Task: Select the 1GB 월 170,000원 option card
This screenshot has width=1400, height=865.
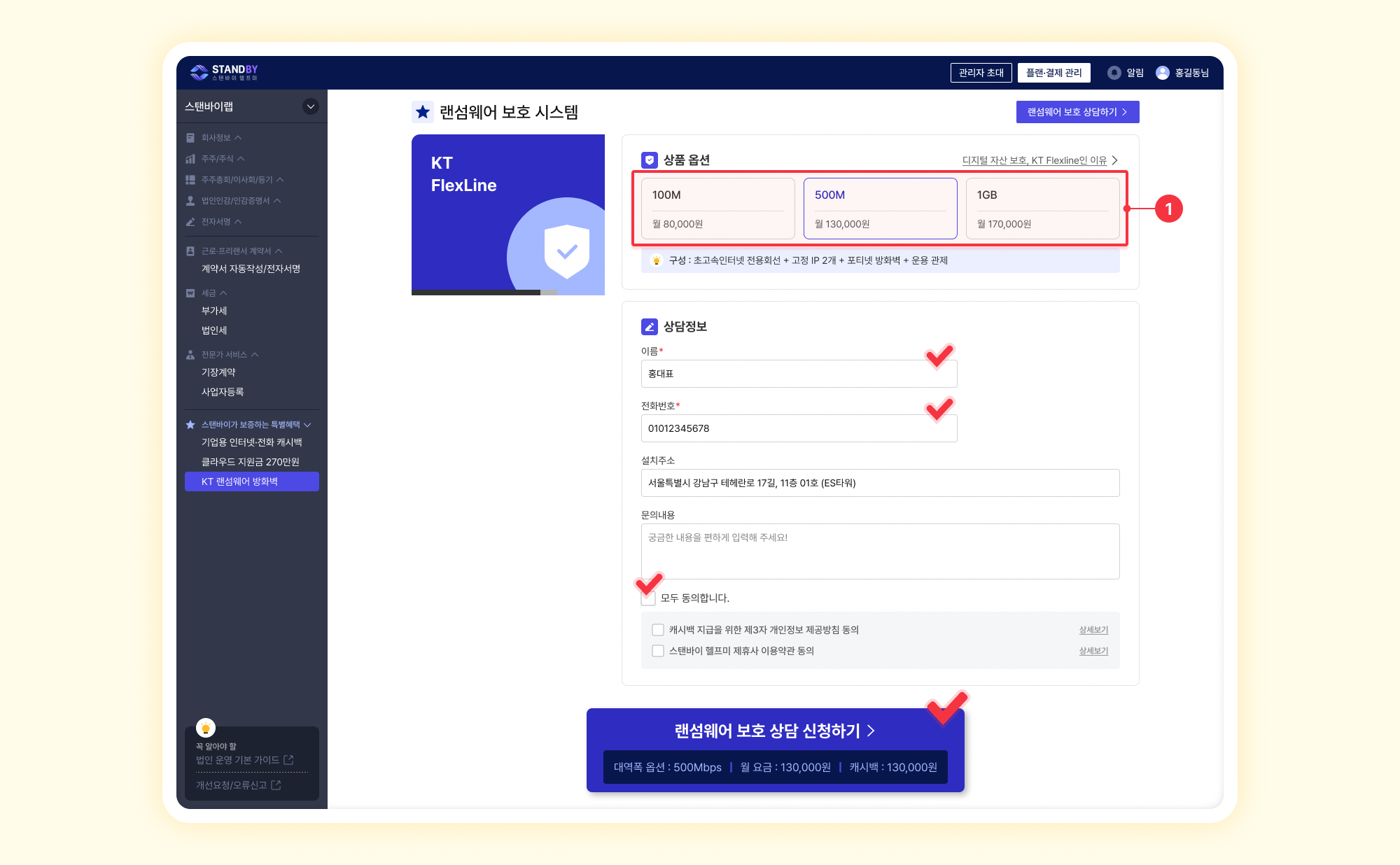Action: tap(1042, 209)
